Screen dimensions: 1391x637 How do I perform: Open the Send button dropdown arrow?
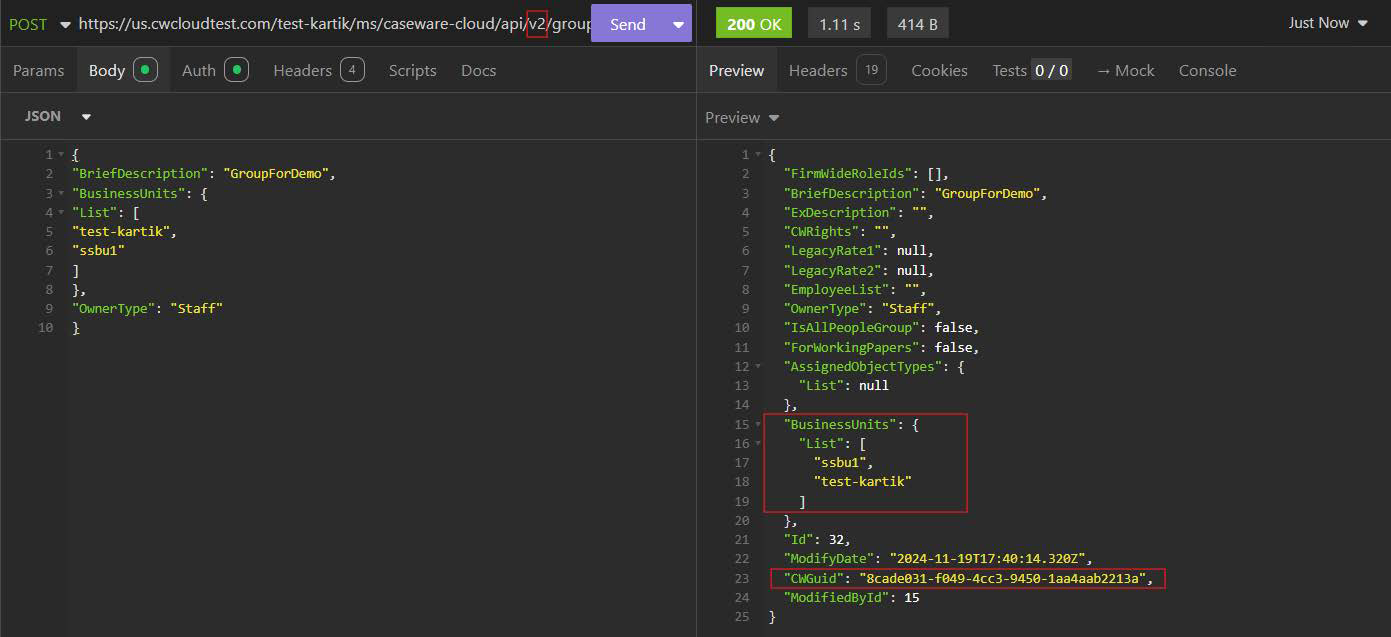[x=678, y=22]
